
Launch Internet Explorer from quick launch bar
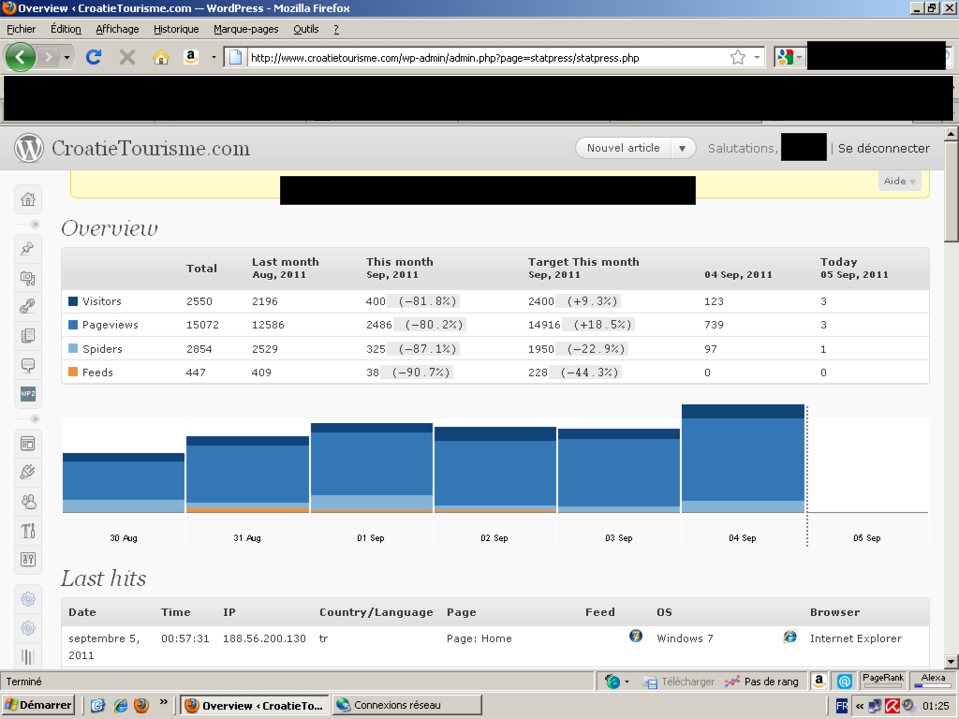120,706
